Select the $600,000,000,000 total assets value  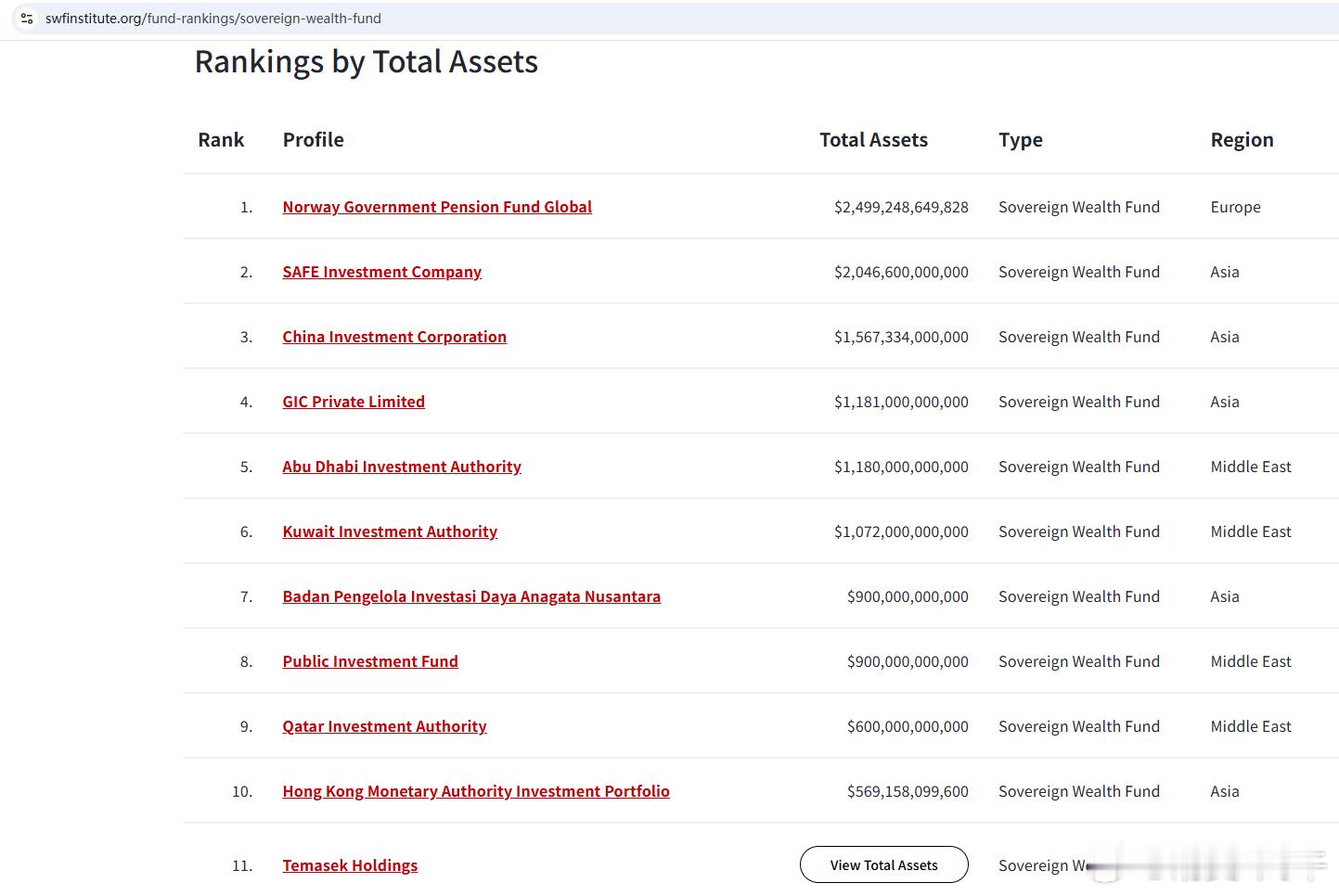tap(908, 726)
